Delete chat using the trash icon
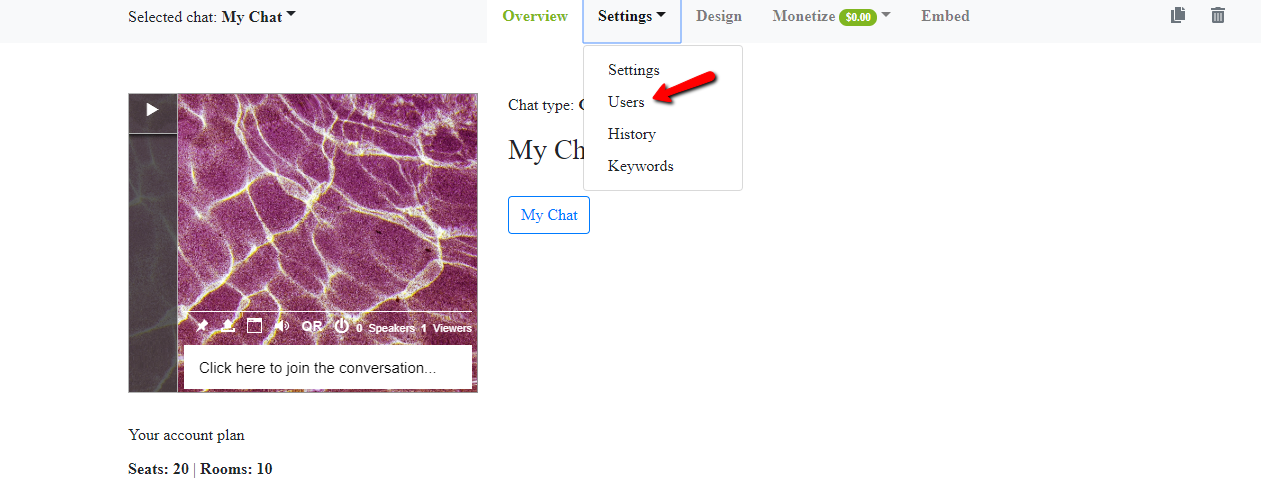The height and width of the screenshot is (484, 1261). pyautogui.click(x=1217, y=15)
